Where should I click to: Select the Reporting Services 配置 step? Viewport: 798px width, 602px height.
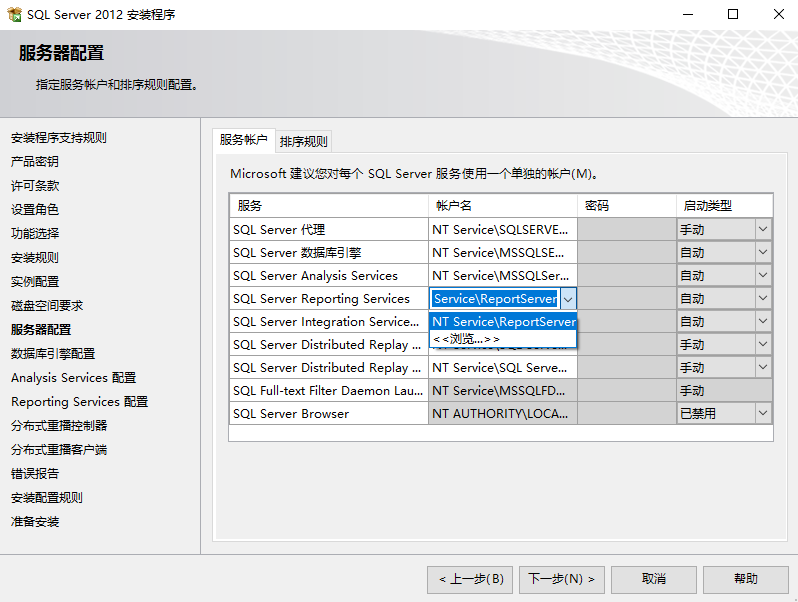tap(79, 402)
